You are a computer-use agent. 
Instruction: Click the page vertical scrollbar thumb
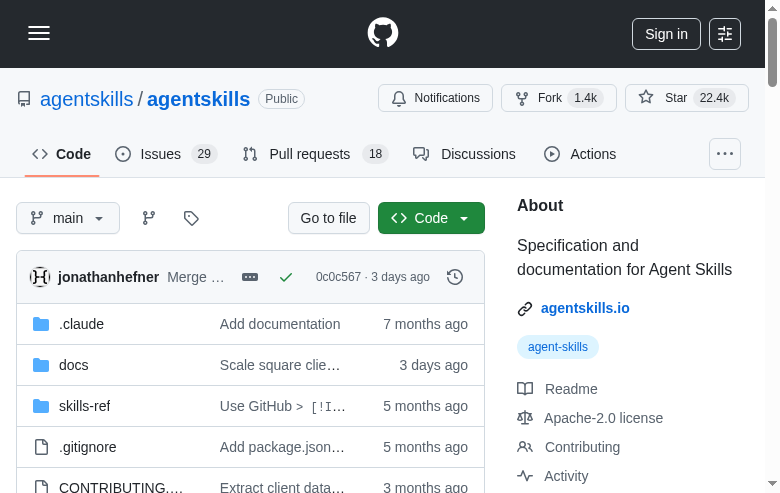pos(772,52)
